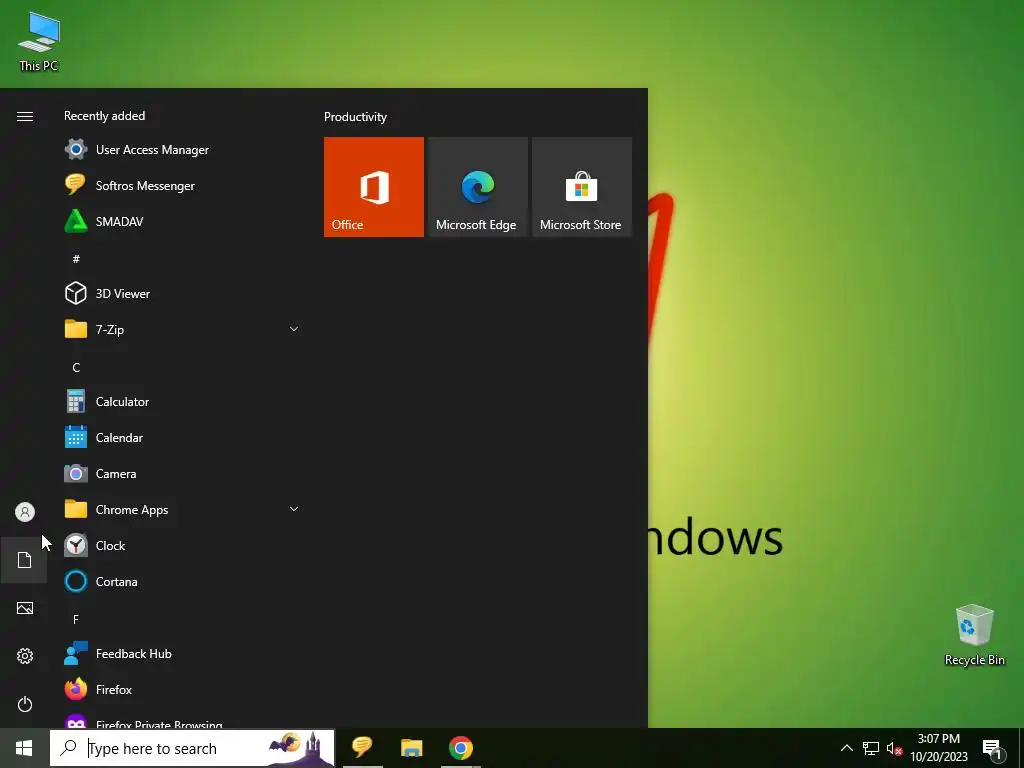Launch the Camera app

click(x=182, y=473)
